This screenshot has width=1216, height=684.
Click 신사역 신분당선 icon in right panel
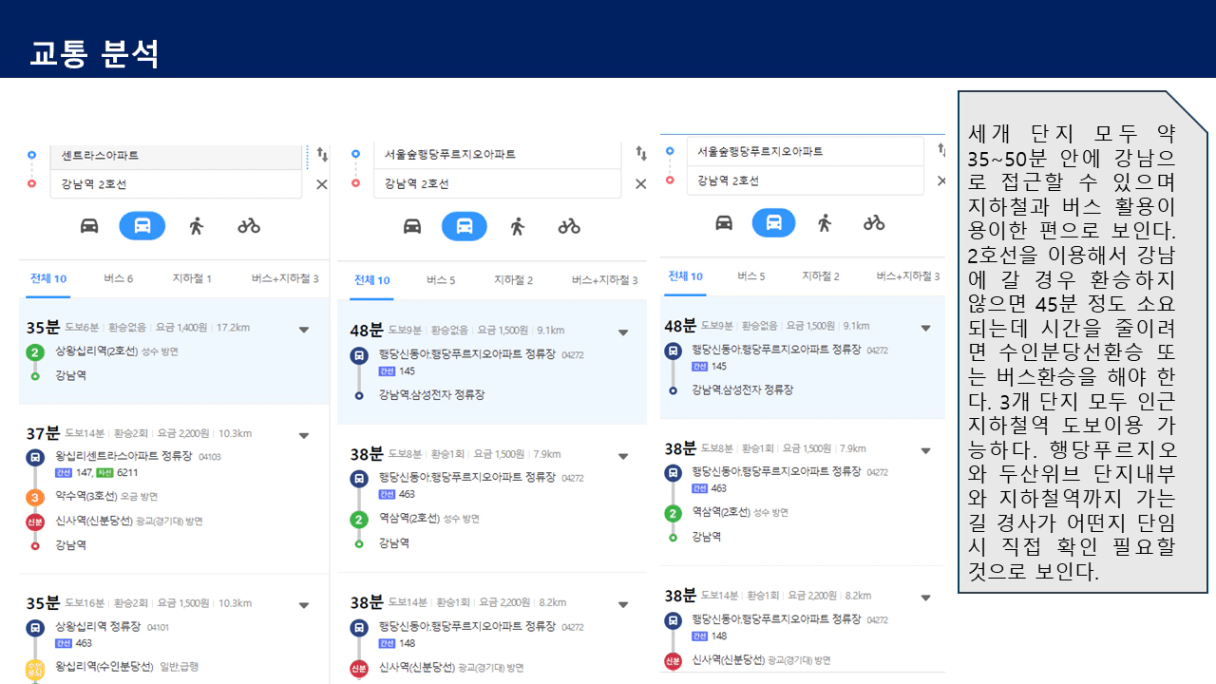[x=673, y=661]
